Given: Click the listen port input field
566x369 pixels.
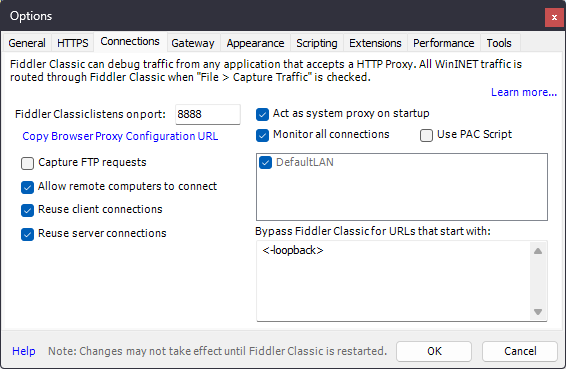Looking at the screenshot, I should (208, 114).
